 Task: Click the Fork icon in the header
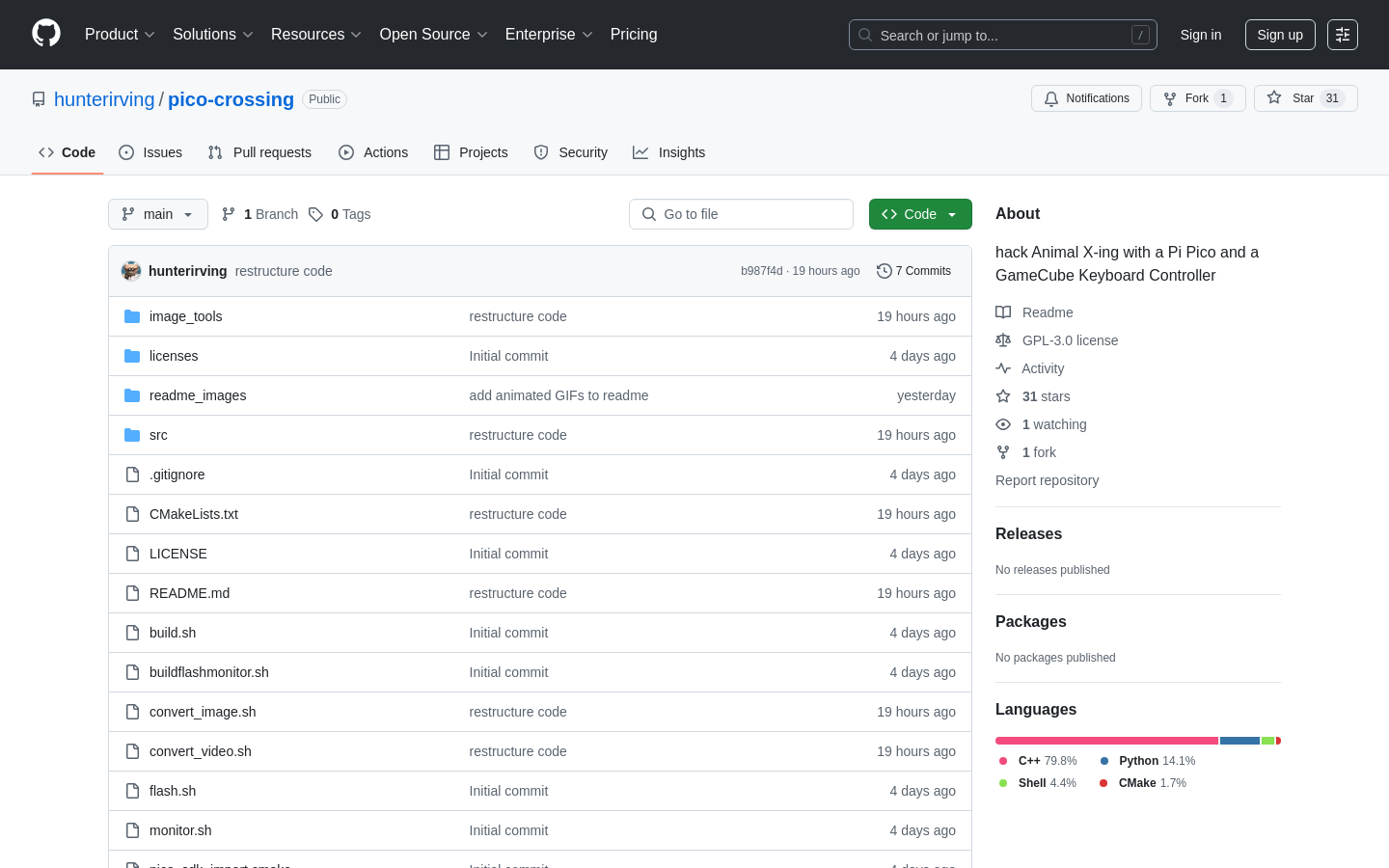click(1170, 98)
